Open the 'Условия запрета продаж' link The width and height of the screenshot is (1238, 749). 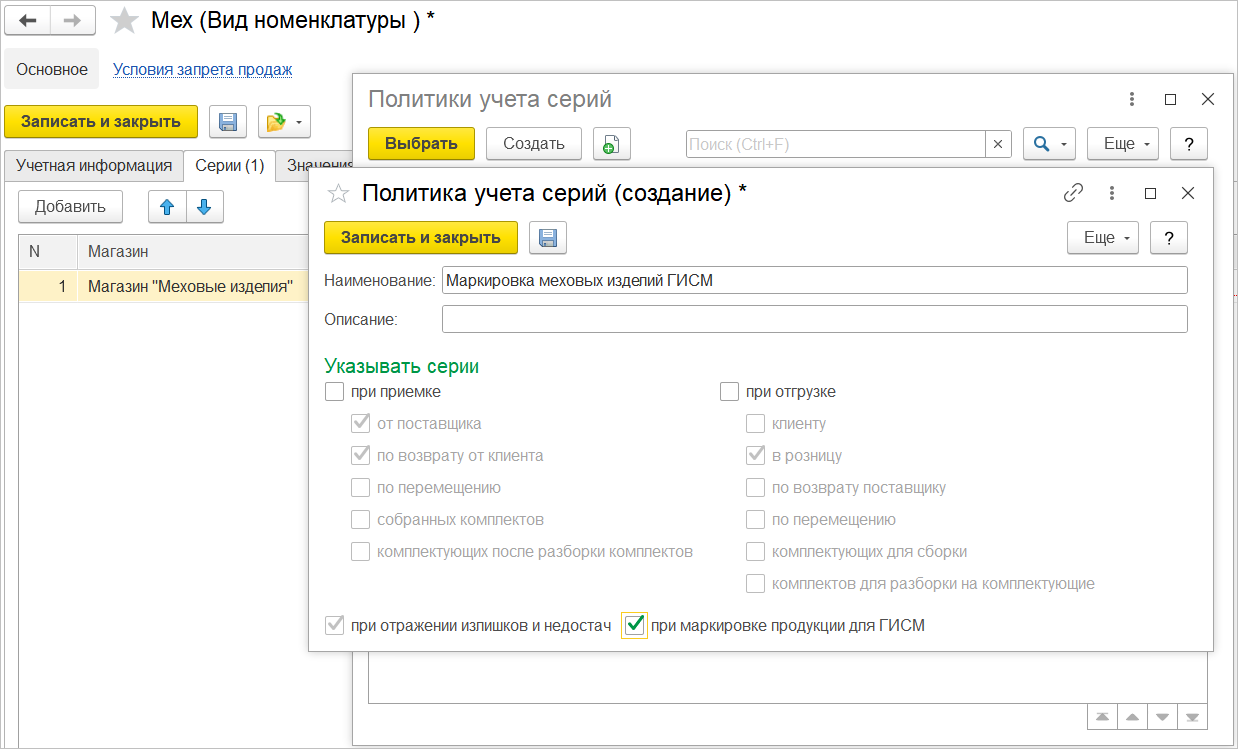tap(202, 70)
